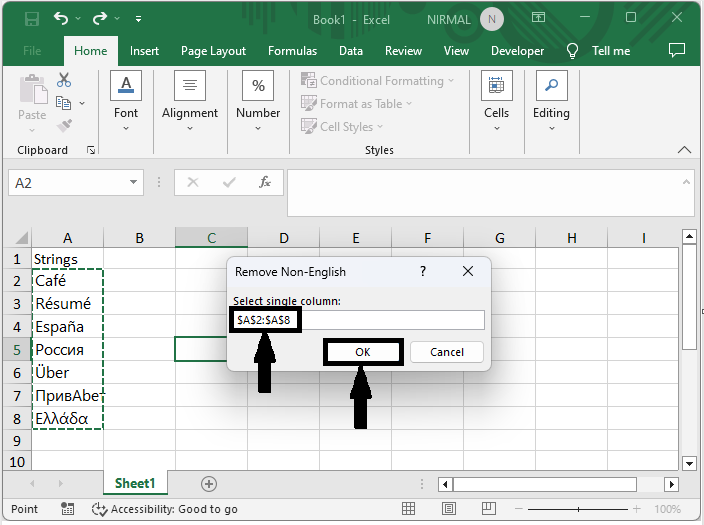Screen dimensions: 704x525
Task: Click the macro recording icon in status bar
Action: tap(68, 509)
